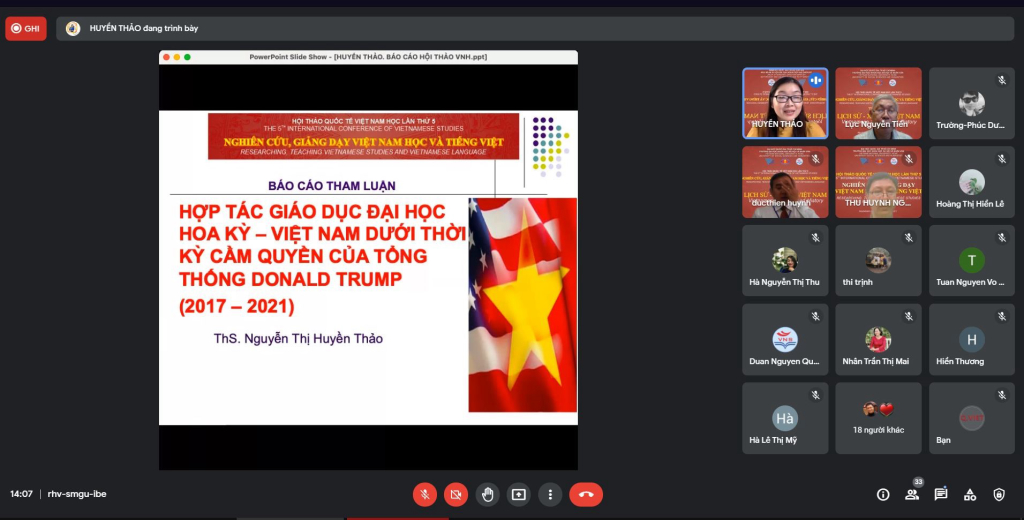Open host controls shield-lock icon
The image size is (1024, 520).
tap(999, 495)
